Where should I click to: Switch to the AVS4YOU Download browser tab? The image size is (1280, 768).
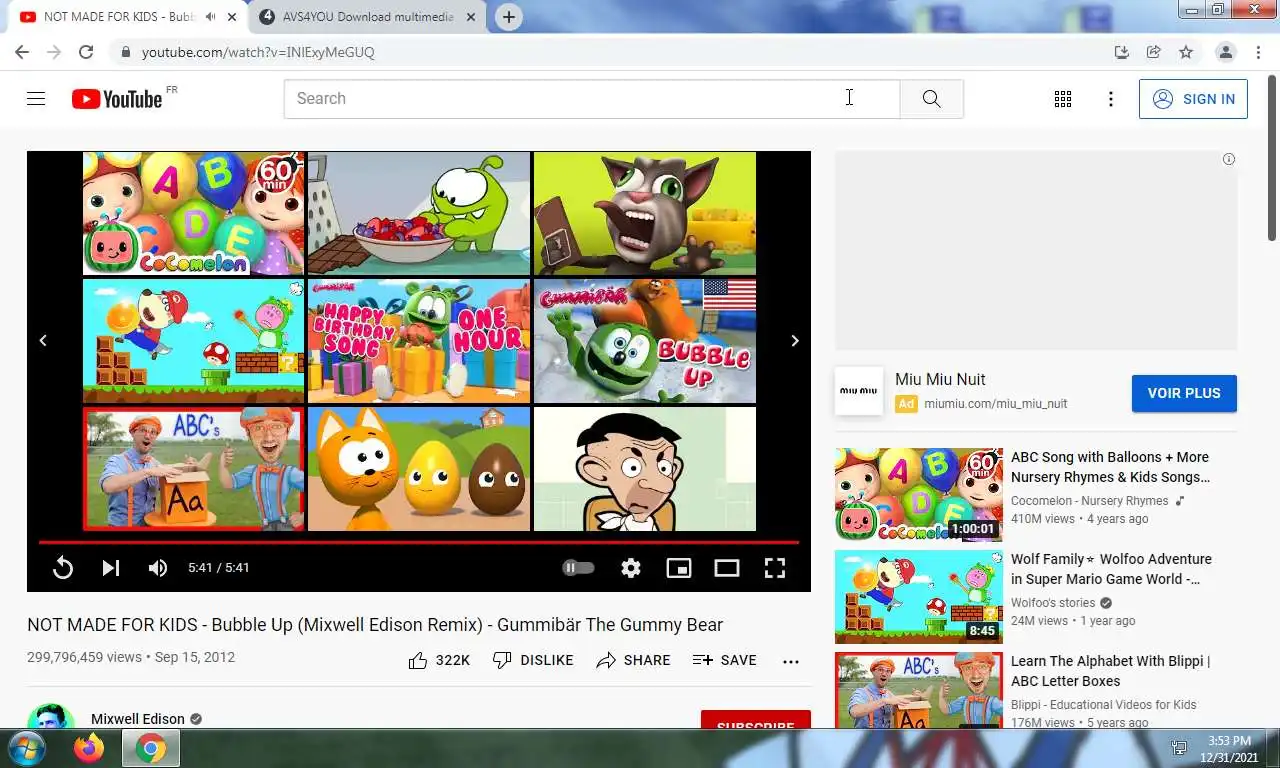point(366,17)
